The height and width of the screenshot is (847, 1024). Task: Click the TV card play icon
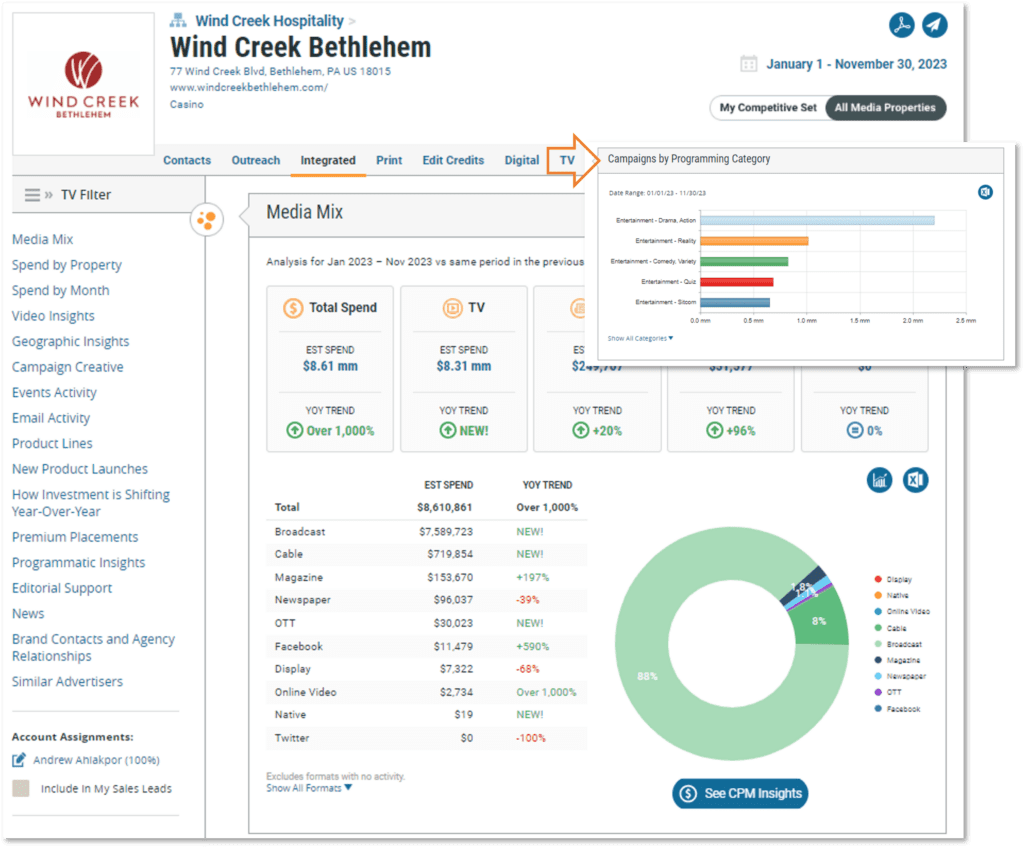click(x=453, y=308)
